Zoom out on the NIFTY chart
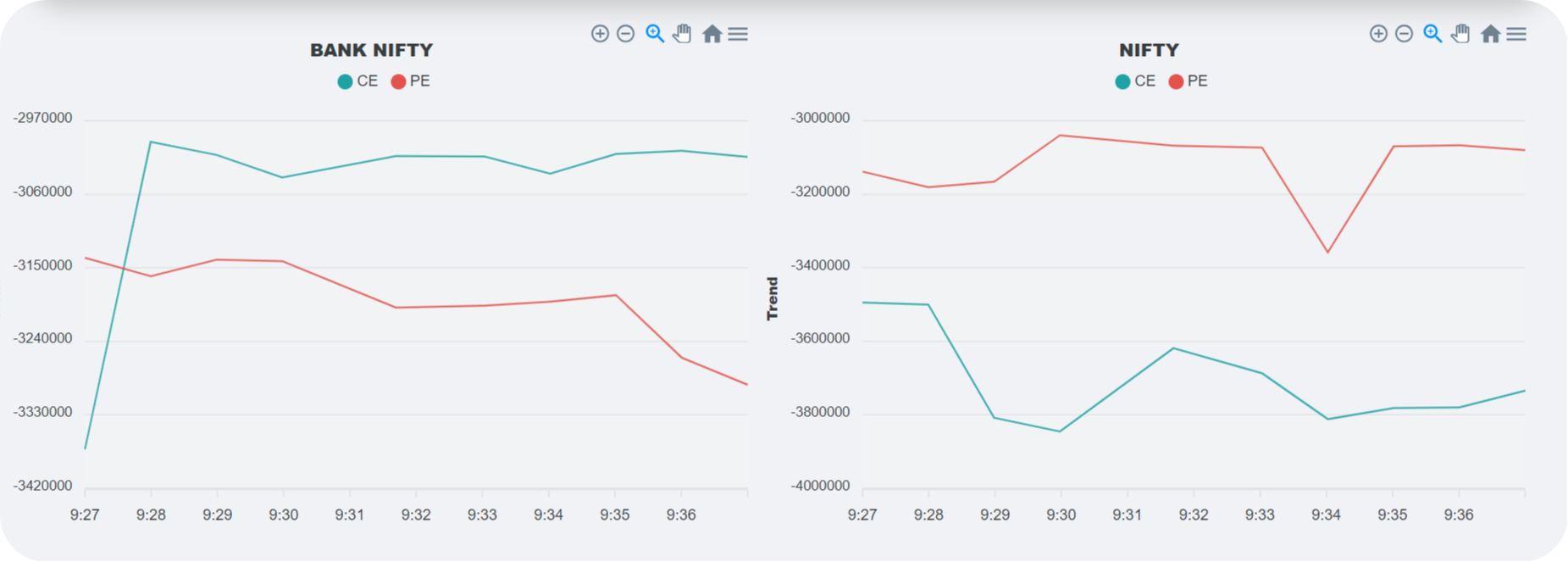 pos(1405,34)
